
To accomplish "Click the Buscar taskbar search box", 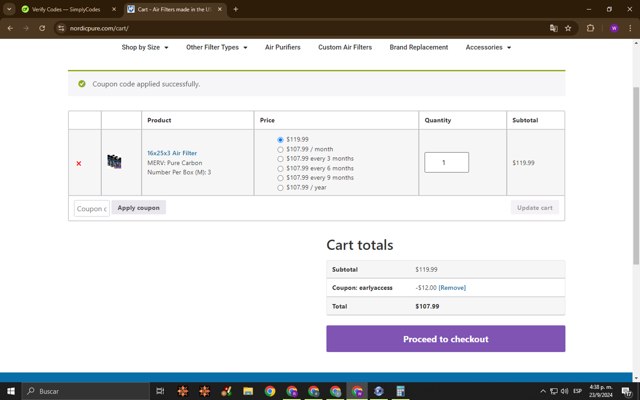I will coord(86,391).
